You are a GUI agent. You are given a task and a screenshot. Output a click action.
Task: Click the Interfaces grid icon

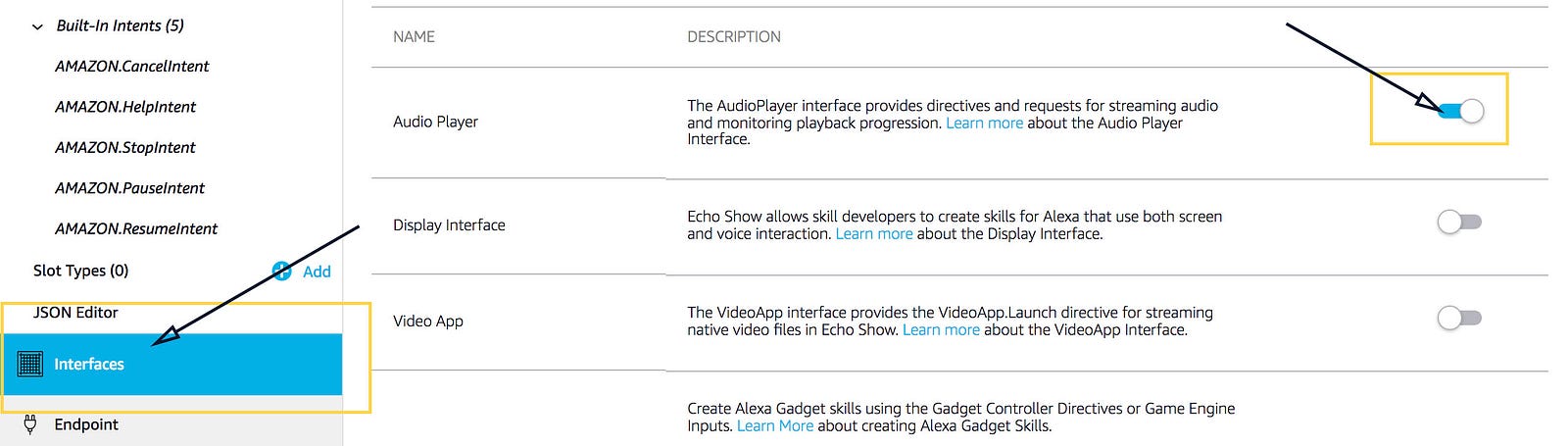pos(30,364)
